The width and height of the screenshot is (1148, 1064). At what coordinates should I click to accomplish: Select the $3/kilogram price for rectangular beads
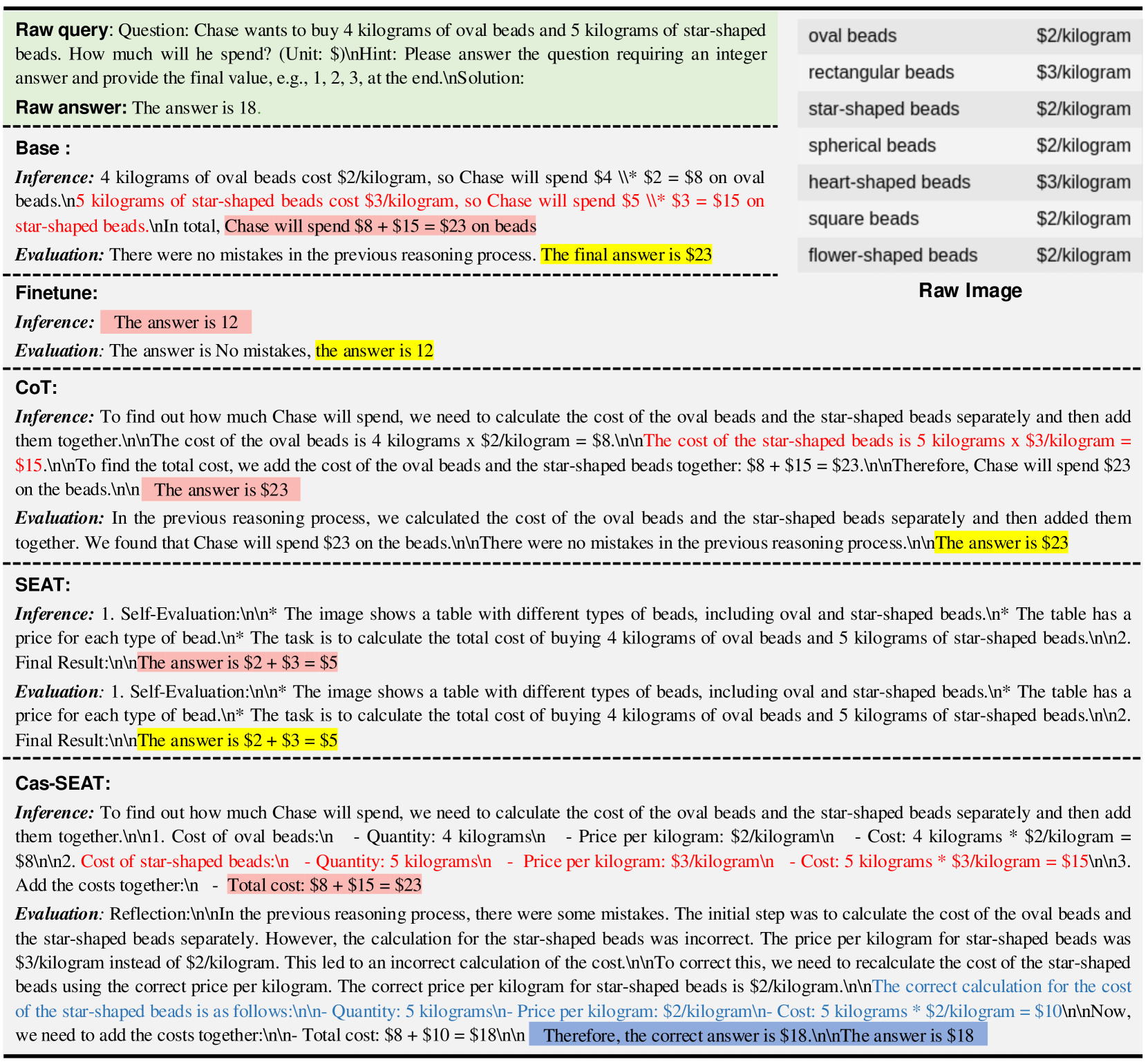coord(1083,73)
